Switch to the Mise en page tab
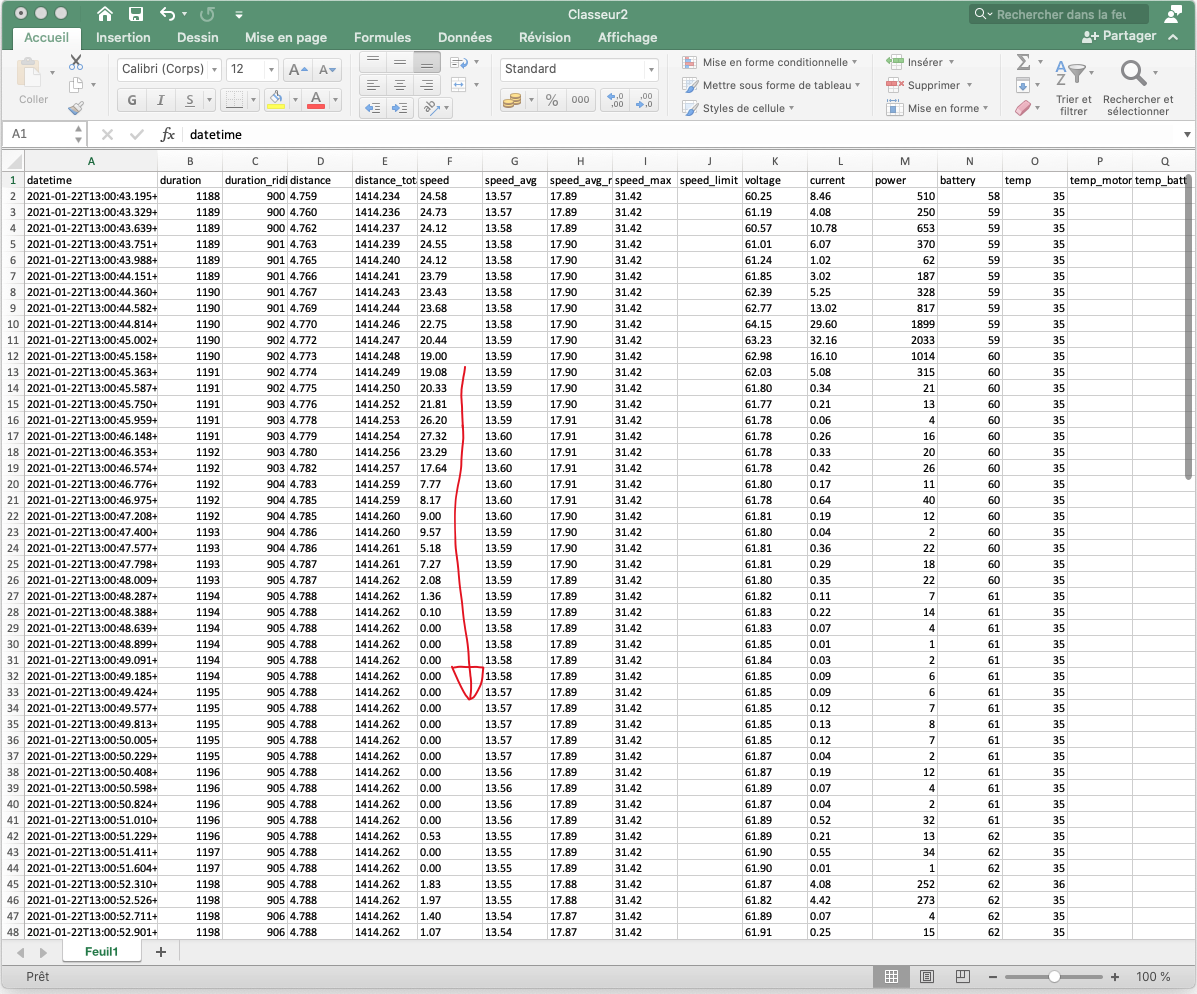The image size is (1197, 994). coord(286,37)
